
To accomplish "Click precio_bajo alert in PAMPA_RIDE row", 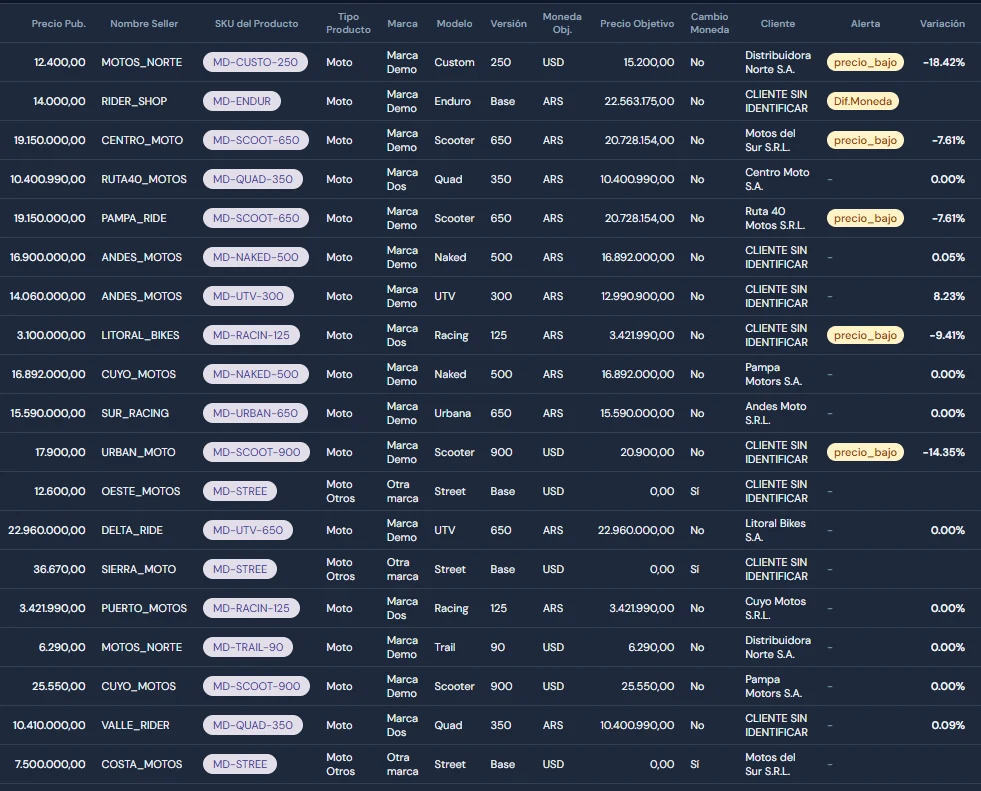I will 865,218.
